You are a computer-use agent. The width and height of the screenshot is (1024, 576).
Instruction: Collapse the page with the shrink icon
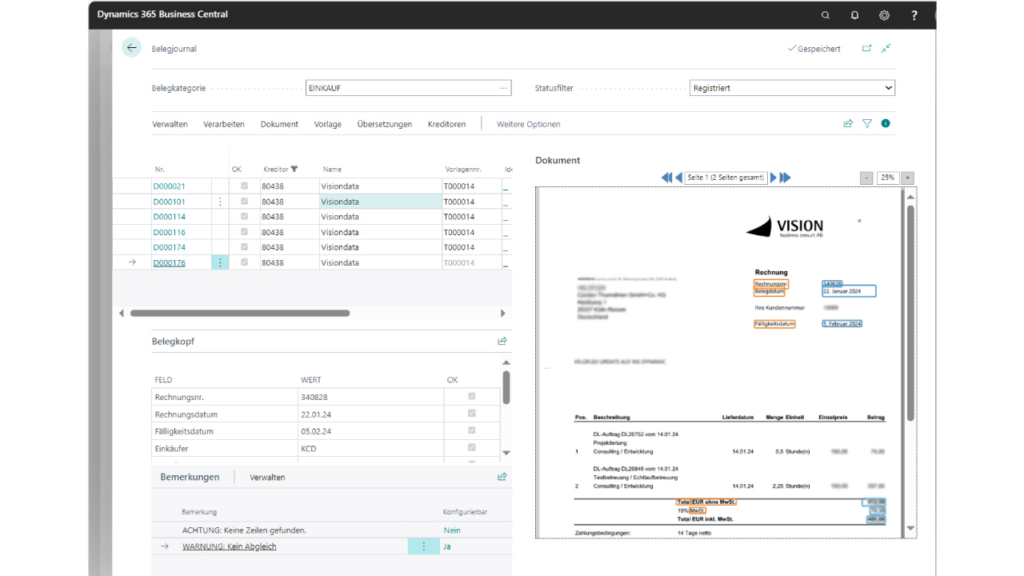tap(886, 48)
